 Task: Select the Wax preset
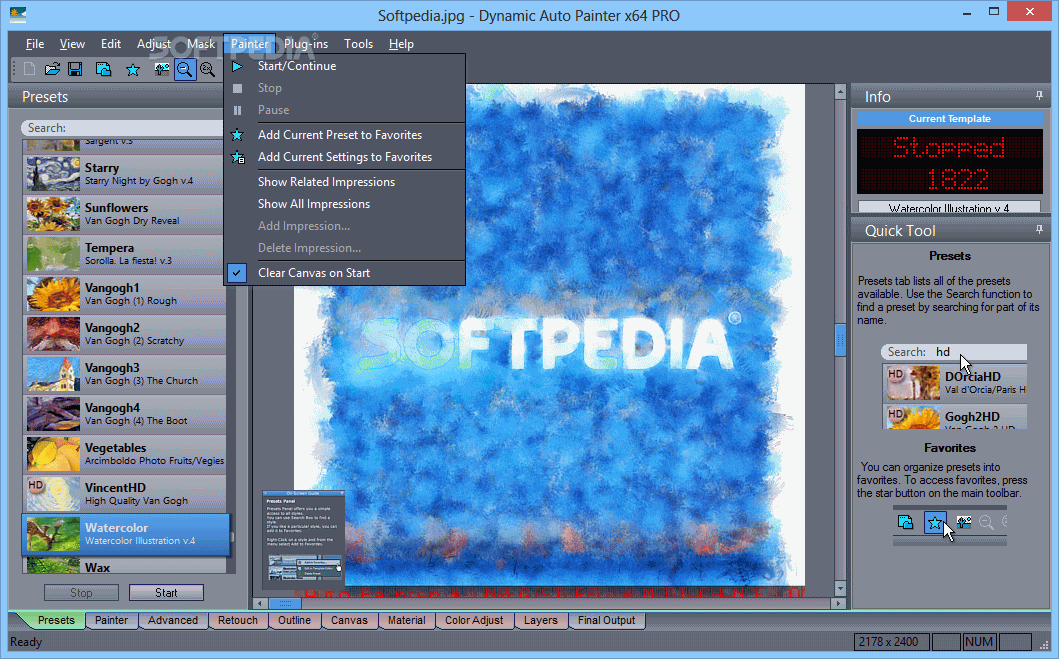click(125, 566)
